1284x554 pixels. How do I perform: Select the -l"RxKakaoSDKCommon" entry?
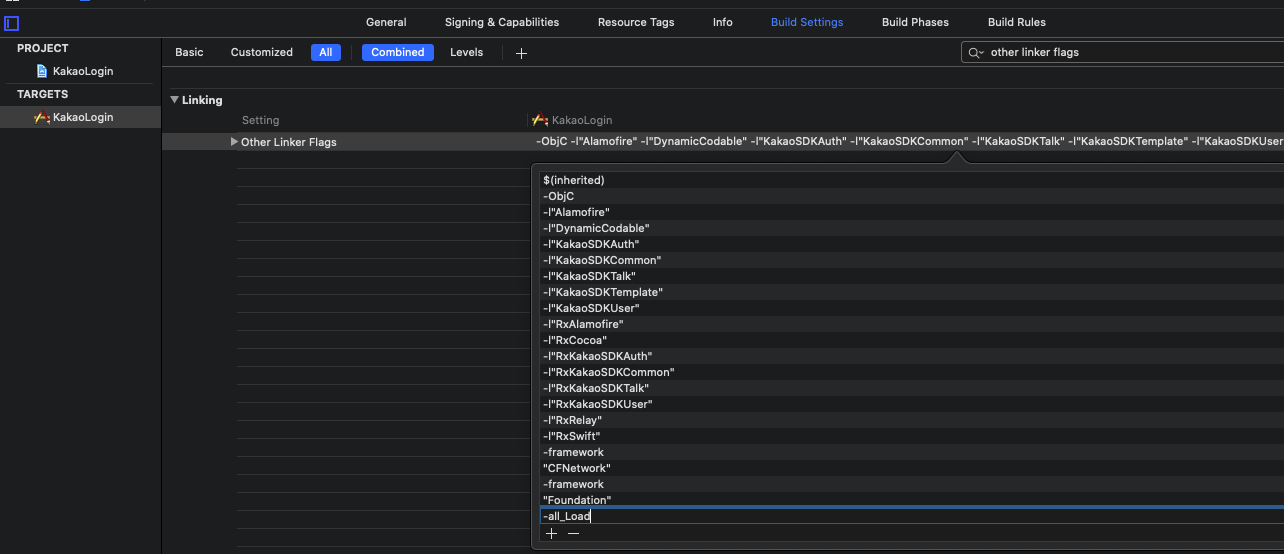pos(911,372)
